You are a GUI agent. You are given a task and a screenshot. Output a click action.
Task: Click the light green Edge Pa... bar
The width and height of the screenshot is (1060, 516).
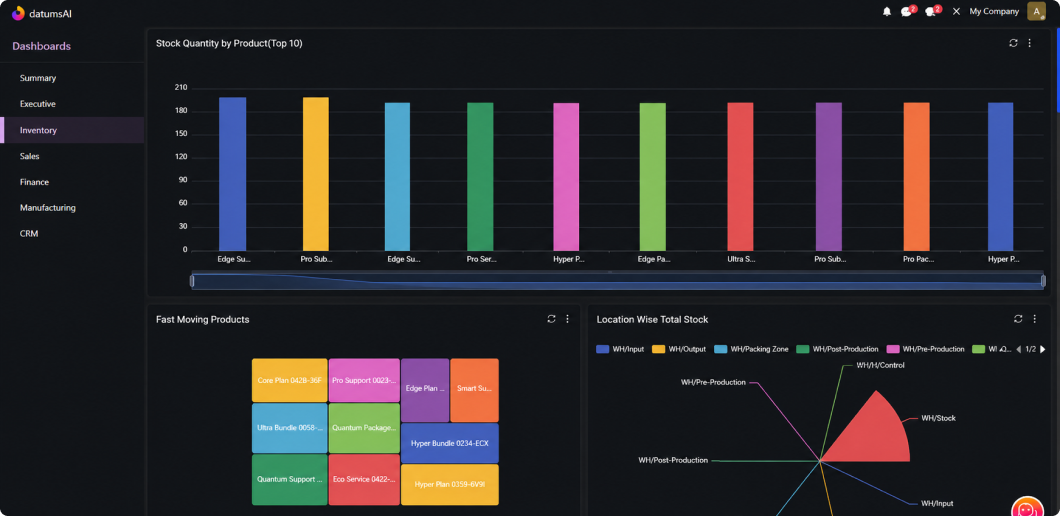pos(652,177)
